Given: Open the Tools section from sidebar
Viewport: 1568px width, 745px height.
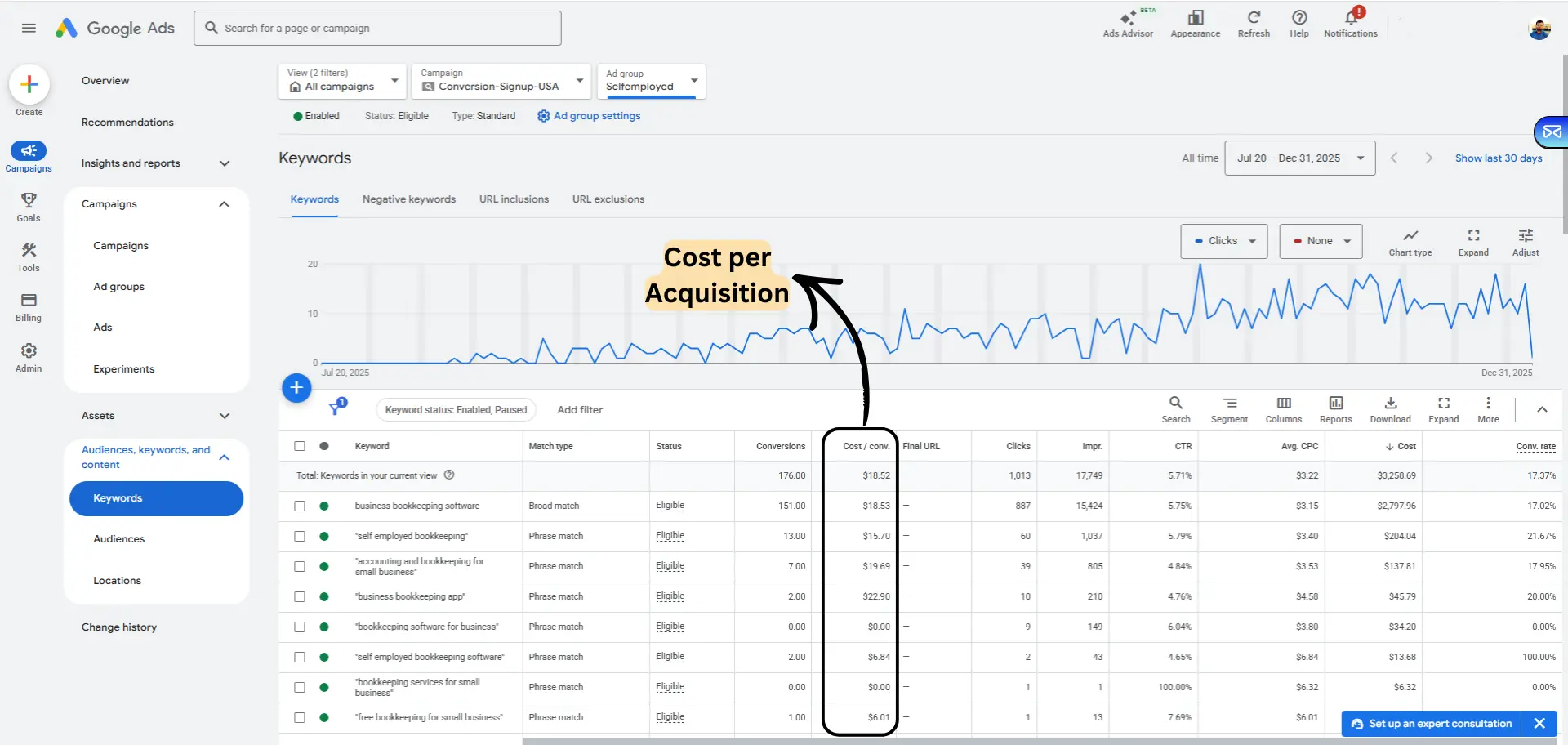Looking at the screenshot, I should (x=29, y=257).
